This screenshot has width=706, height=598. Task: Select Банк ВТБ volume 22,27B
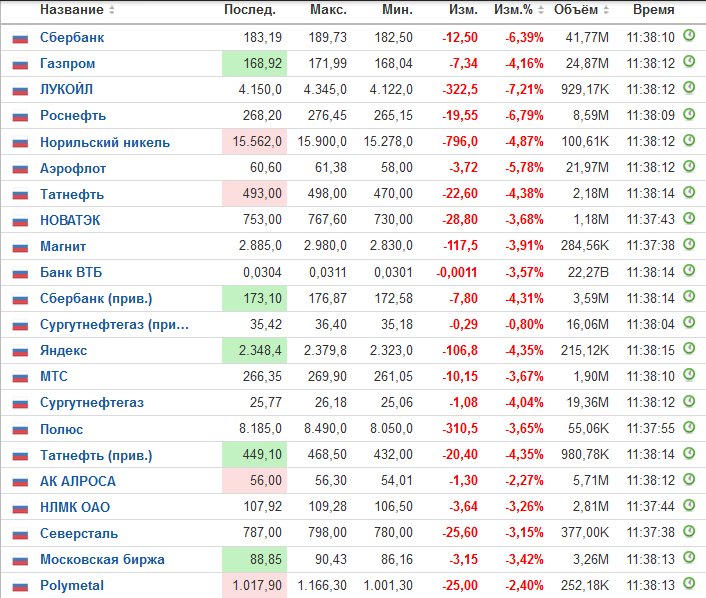[588, 272]
